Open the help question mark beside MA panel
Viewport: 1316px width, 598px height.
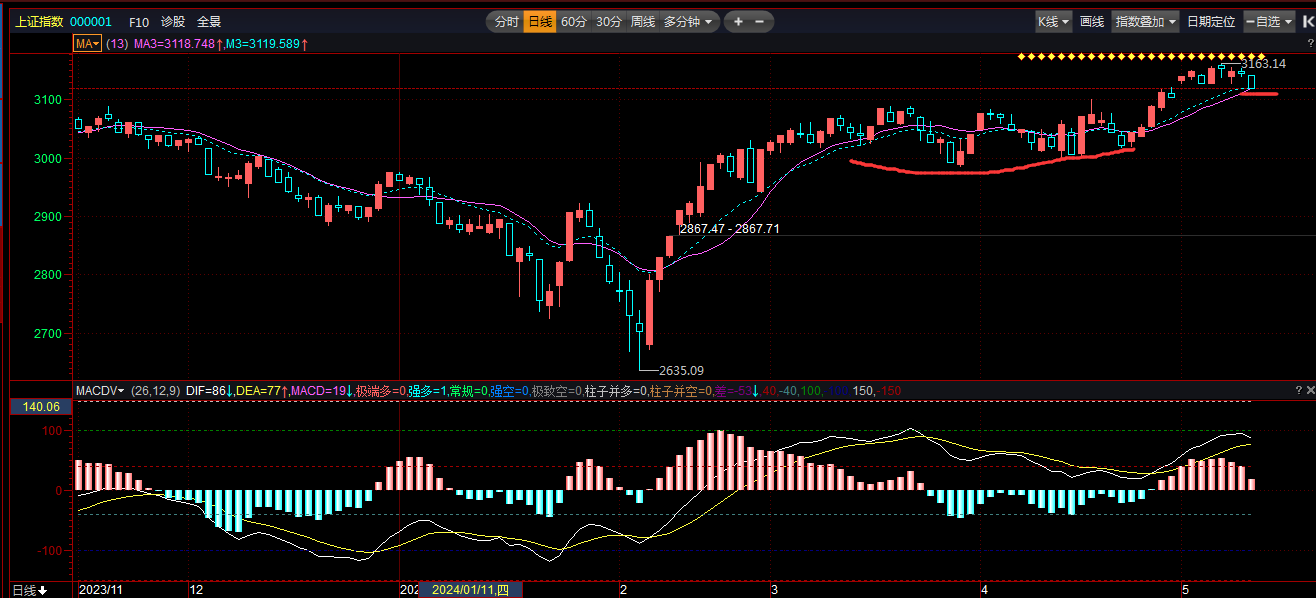coord(1310,44)
